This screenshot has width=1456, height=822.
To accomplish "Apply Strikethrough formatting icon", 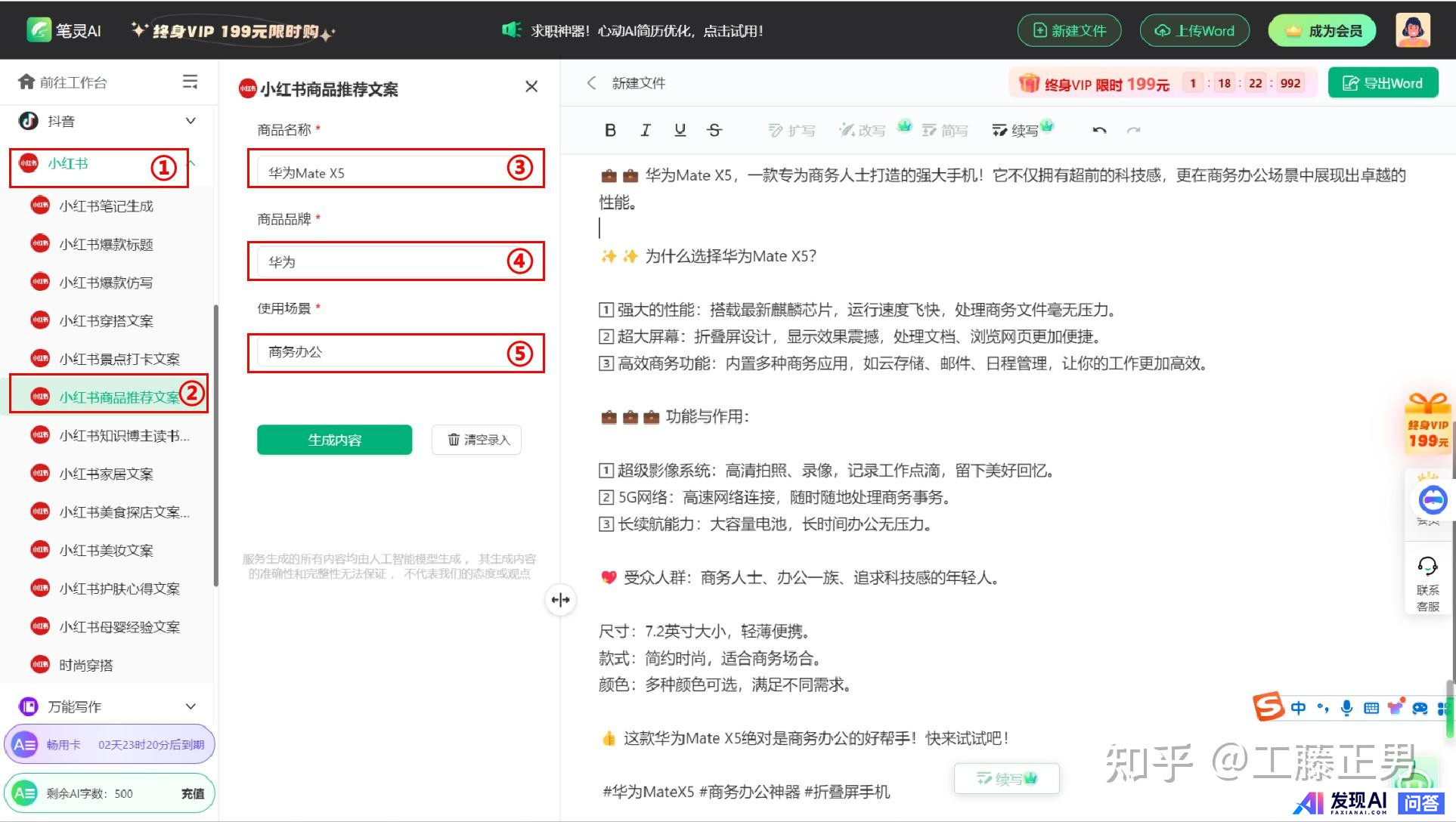I will (714, 130).
